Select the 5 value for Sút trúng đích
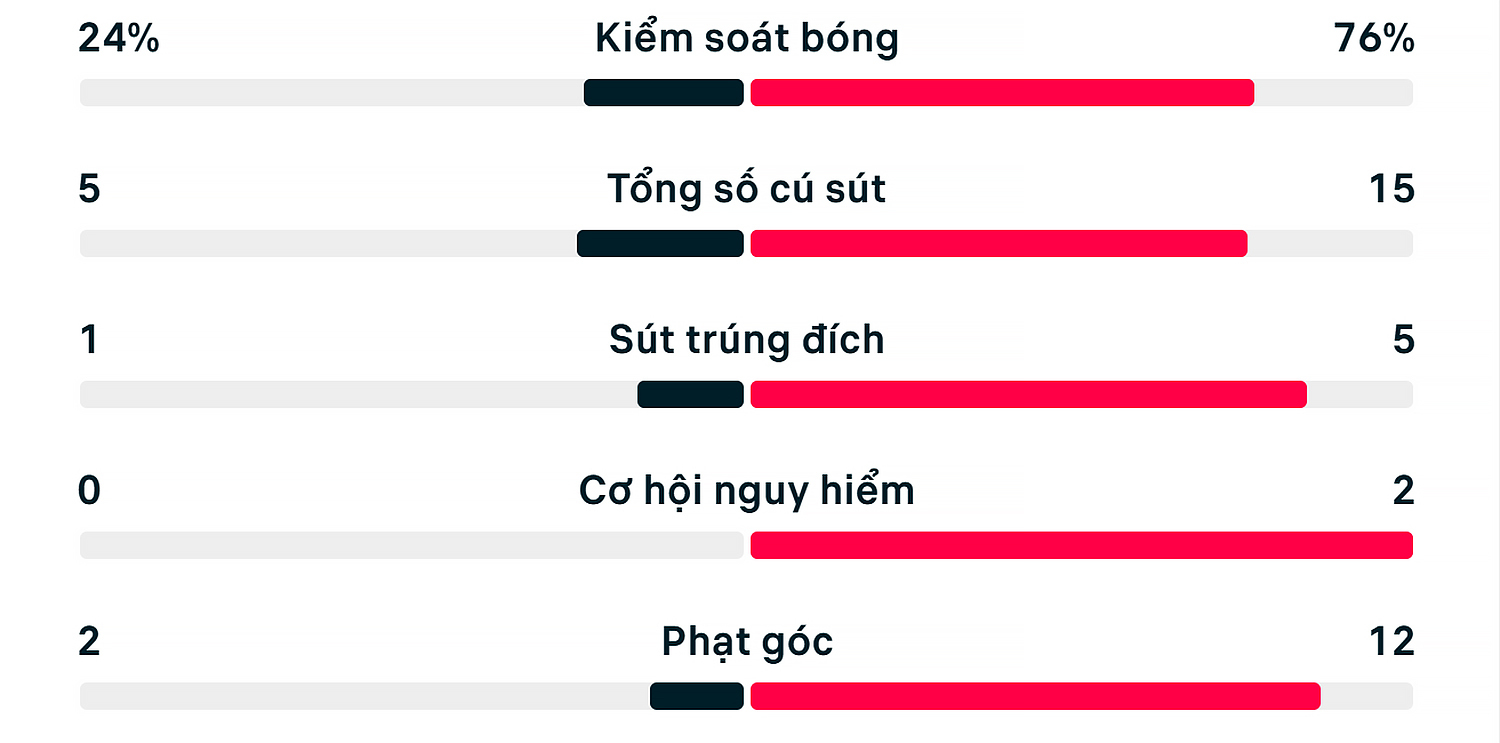 pyautogui.click(x=1404, y=340)
